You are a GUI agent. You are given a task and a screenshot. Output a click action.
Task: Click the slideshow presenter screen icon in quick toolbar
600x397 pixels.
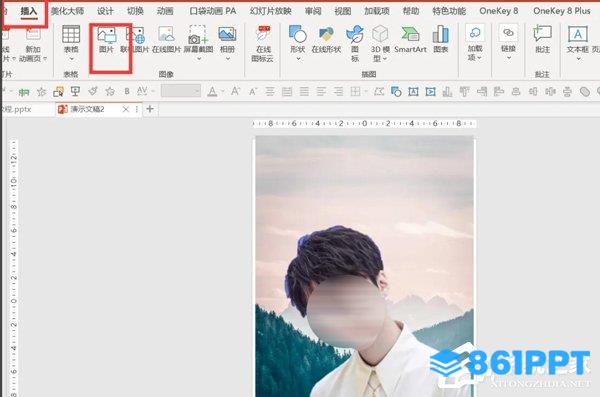(75, 91)
